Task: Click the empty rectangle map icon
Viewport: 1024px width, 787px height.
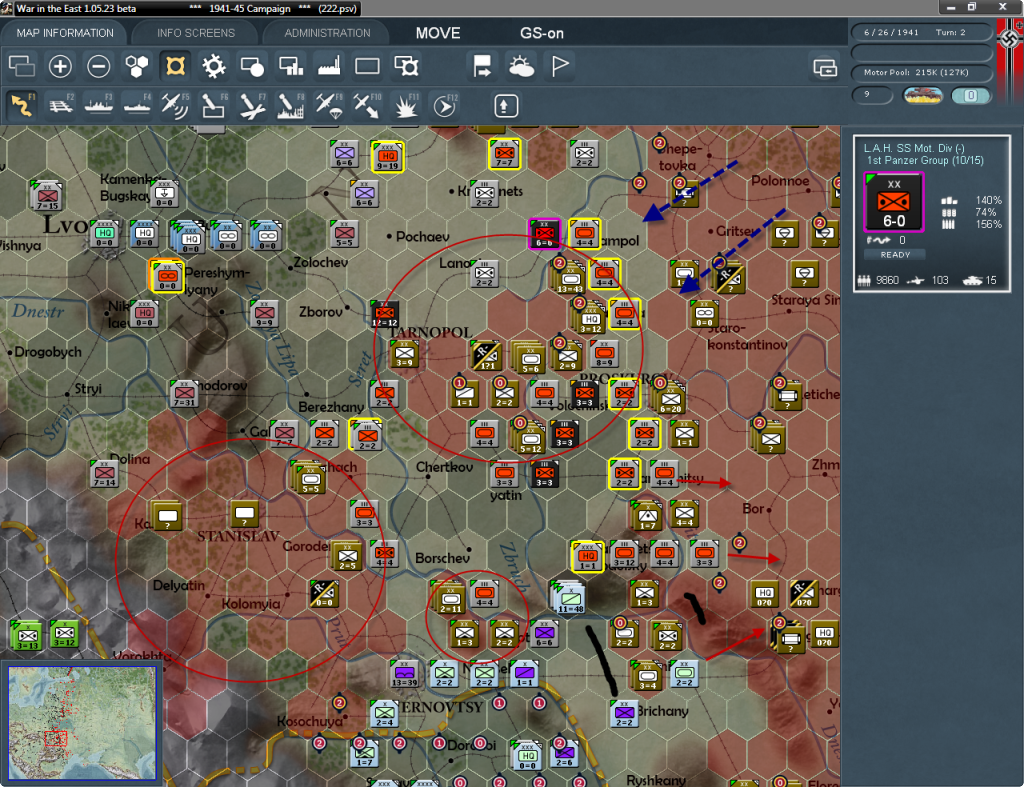Action: [367, 66]
